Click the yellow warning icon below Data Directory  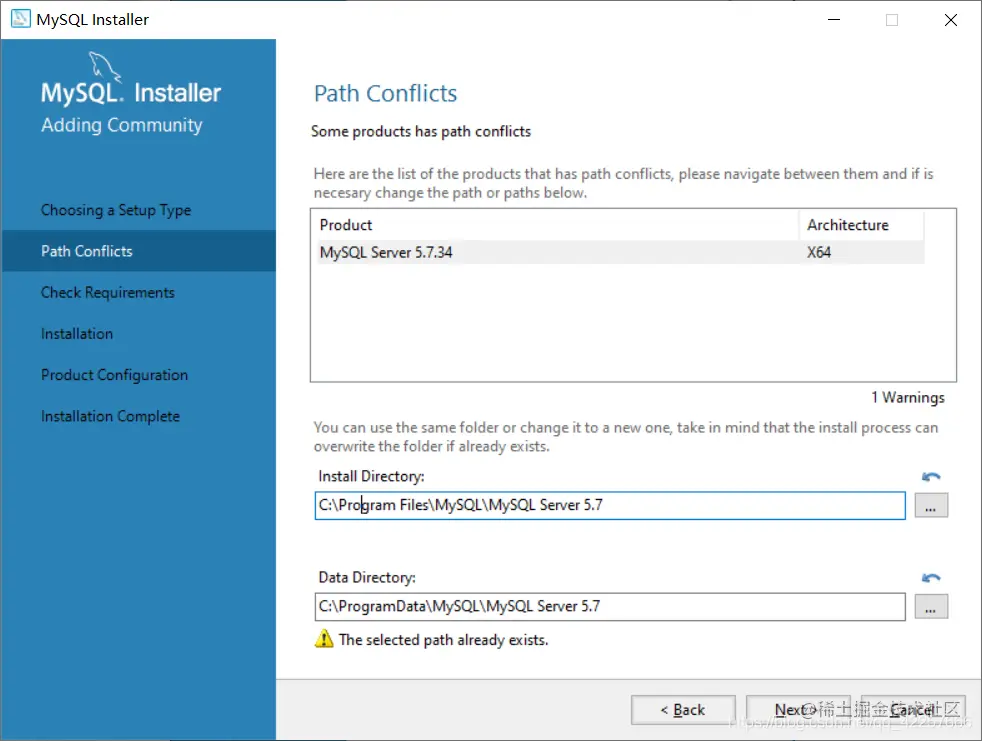[324, 639]
